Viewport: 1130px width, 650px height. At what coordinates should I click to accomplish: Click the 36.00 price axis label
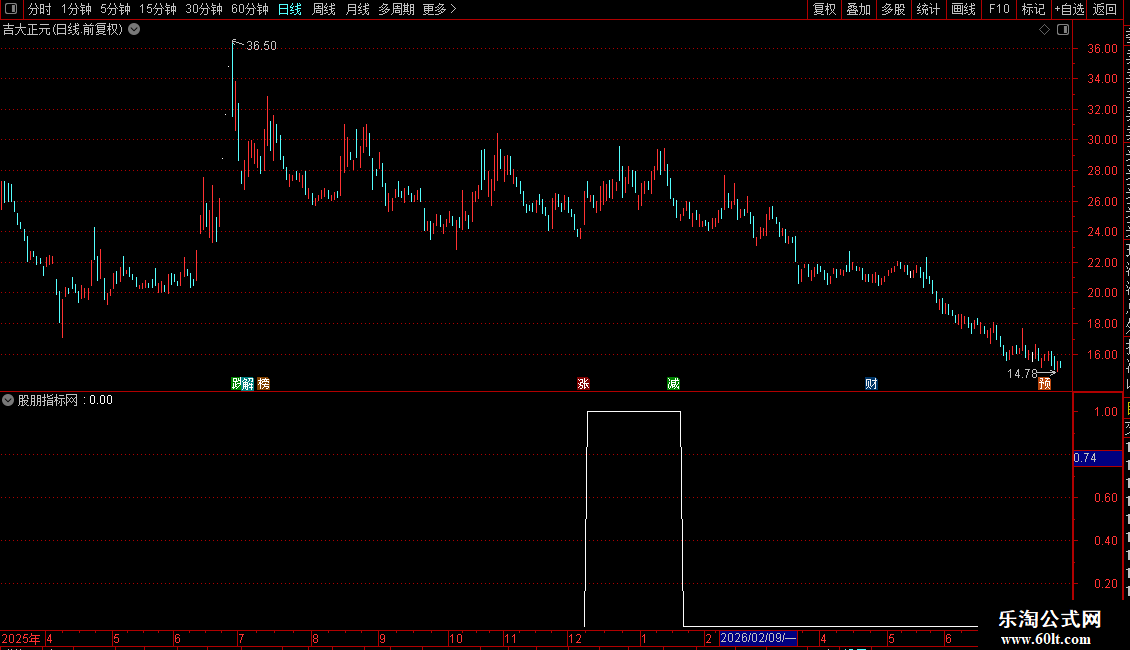point(1102,48)
